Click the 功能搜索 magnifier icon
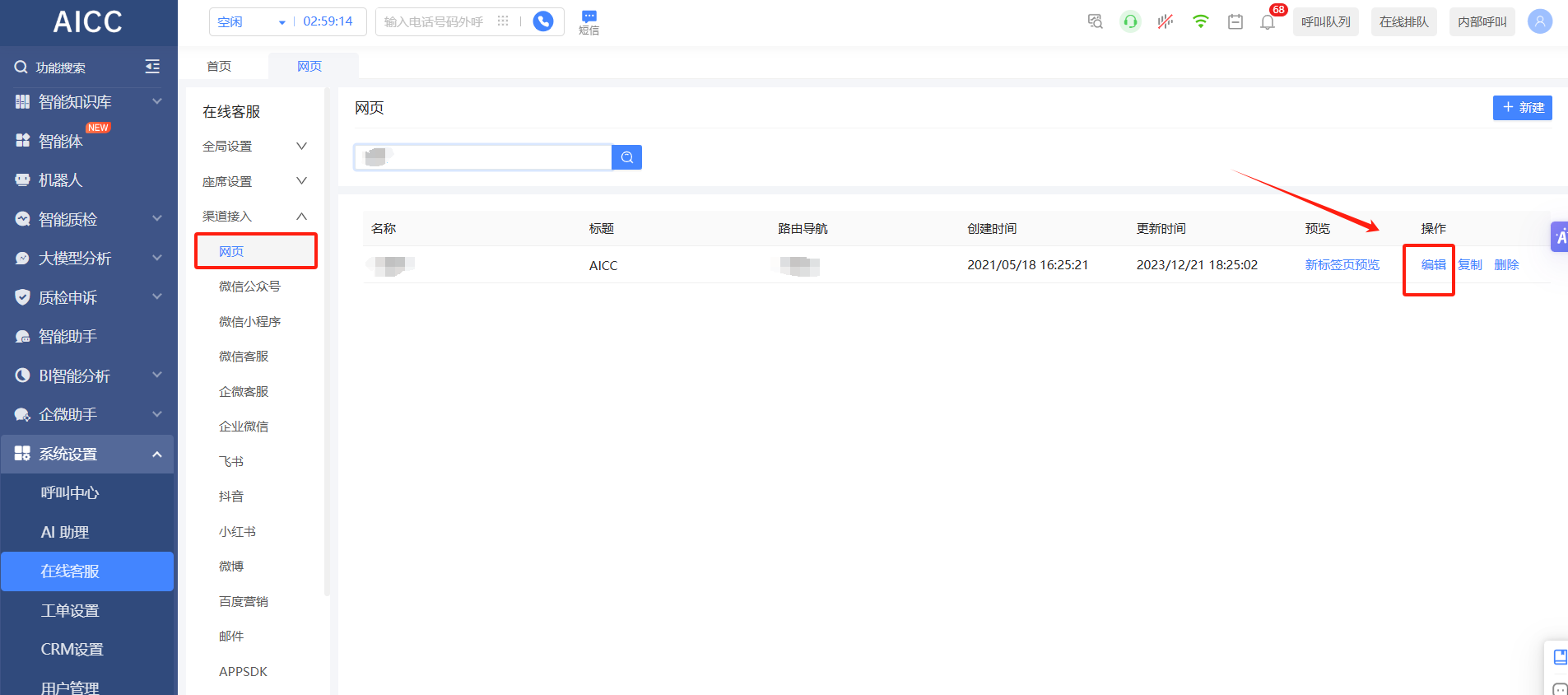 [21, 68]
